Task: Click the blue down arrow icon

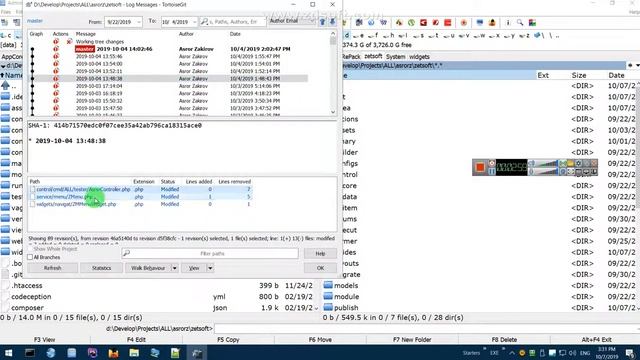Action: (x=332, y=22)
